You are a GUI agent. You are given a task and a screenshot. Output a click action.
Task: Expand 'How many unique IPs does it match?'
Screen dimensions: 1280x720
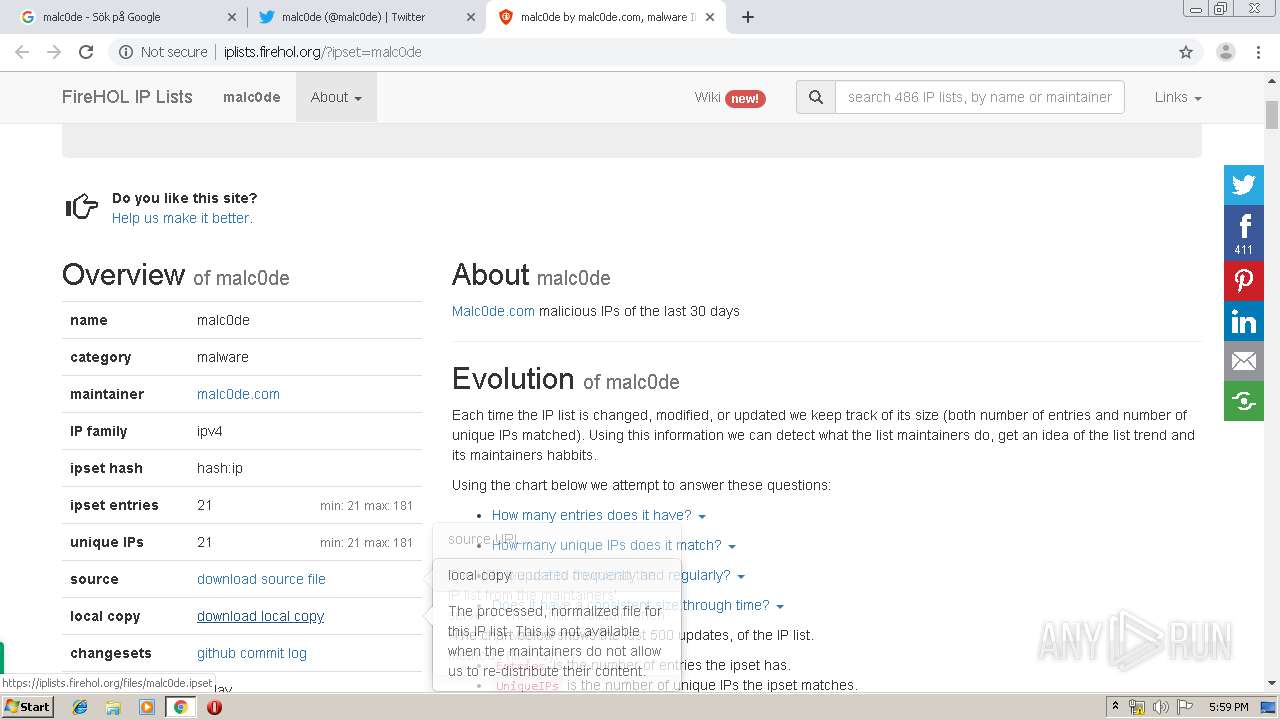coord(613,545)
